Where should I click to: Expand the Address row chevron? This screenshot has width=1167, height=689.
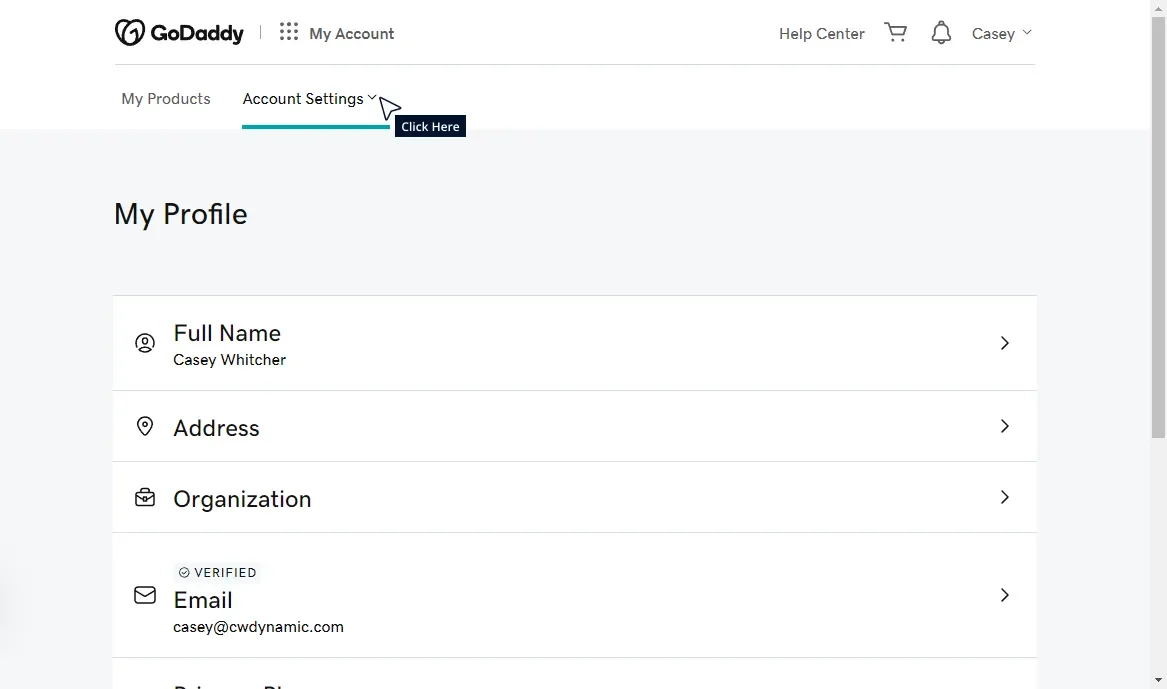click(x=1004, y=425)
